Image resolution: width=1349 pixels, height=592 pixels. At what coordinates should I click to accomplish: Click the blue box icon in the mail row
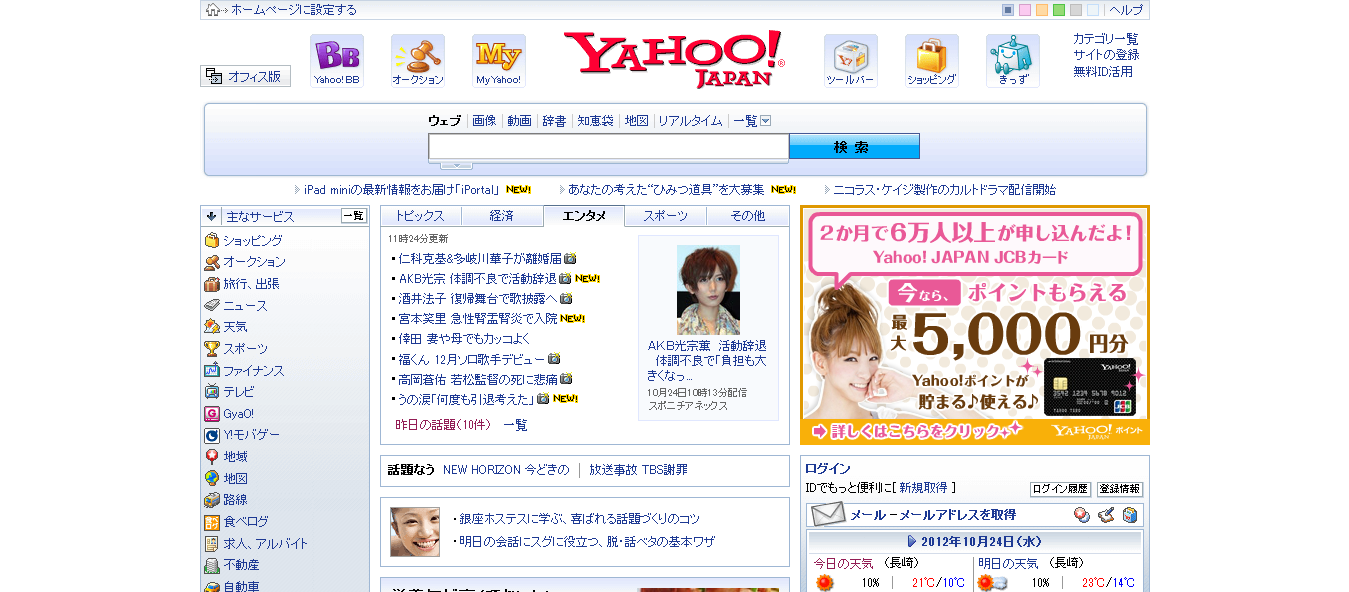[1130, 515]
